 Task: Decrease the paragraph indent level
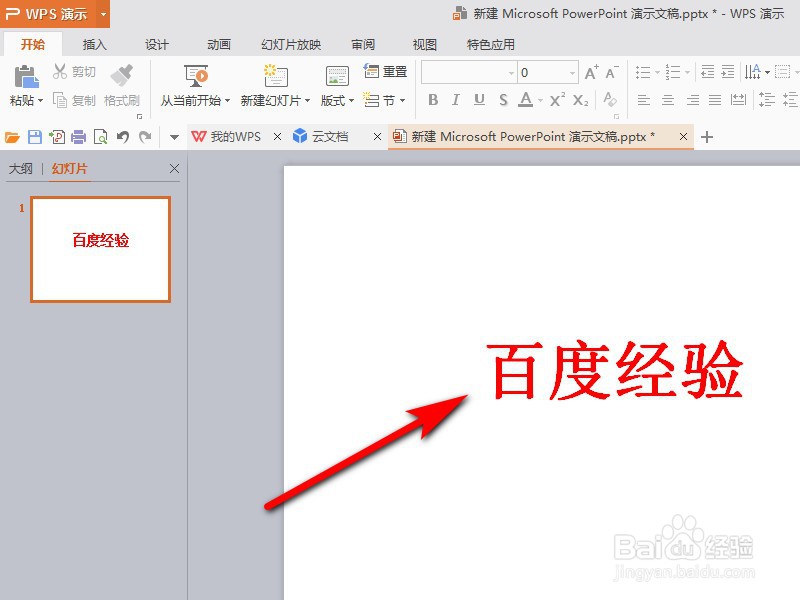708,72
